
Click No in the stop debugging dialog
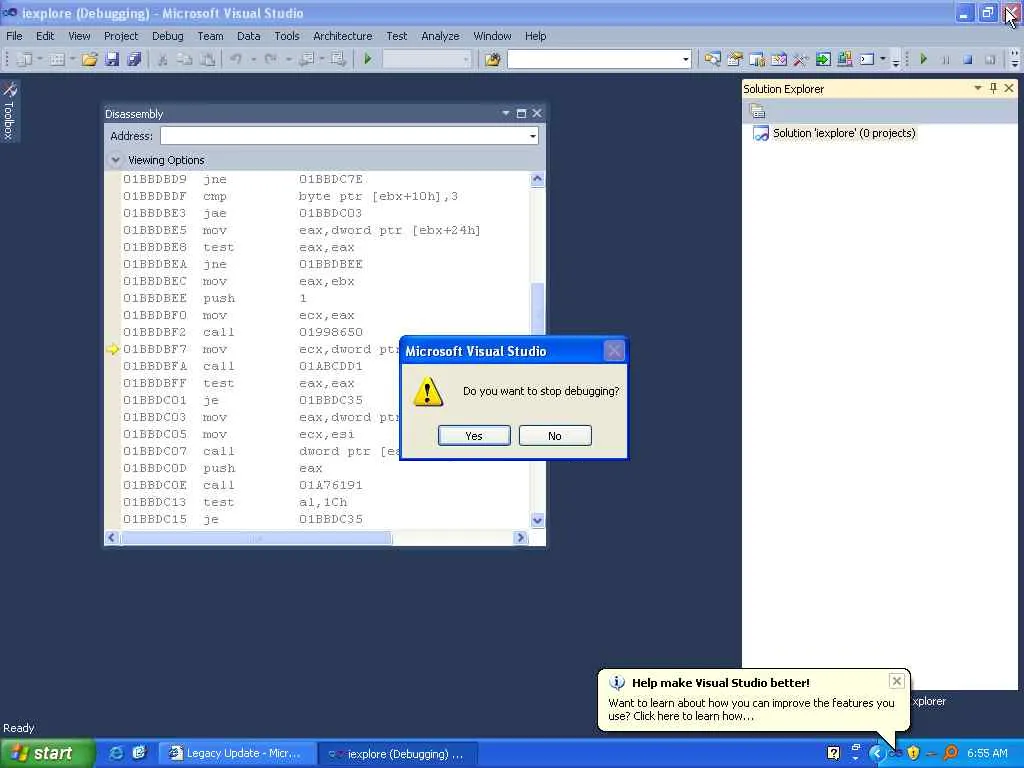555,436
